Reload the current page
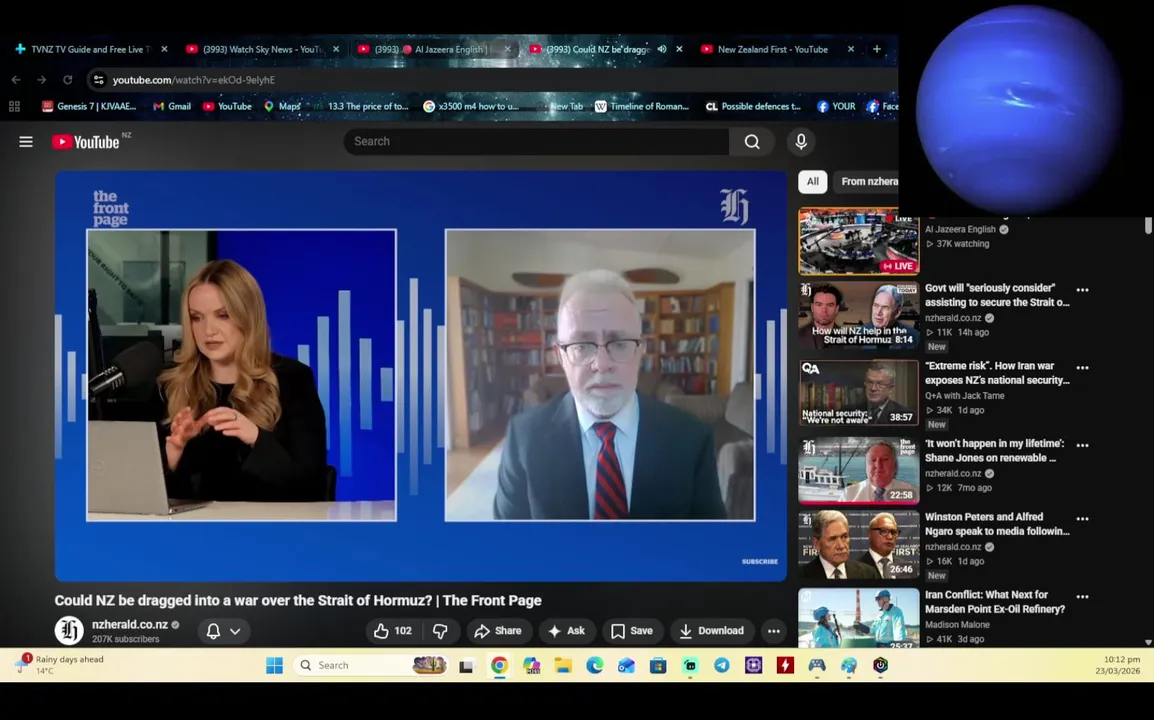Screen dimensions: 1154x720 [68, 80]
